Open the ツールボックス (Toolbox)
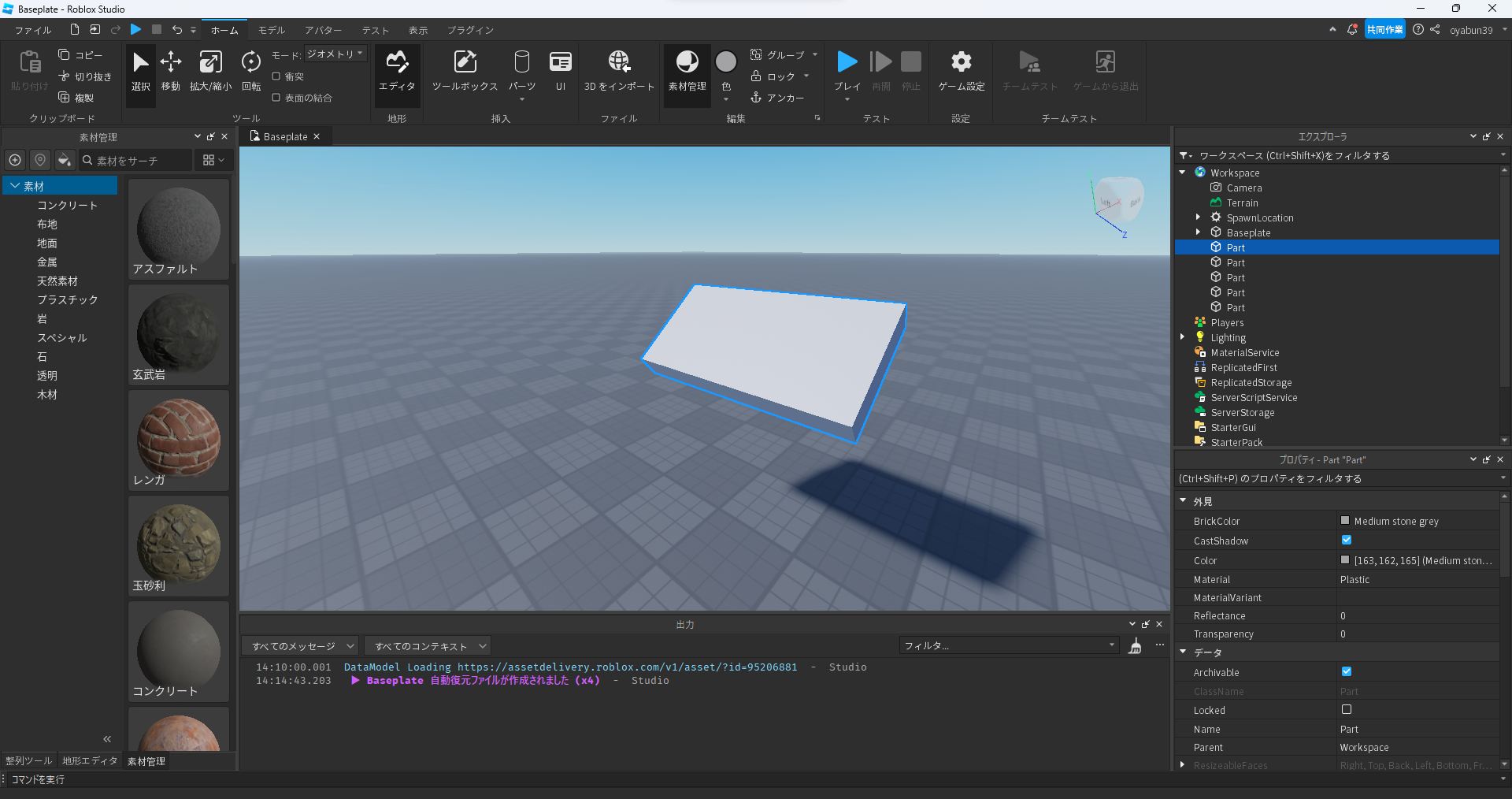The width and height of the screenshot is (1512, 799). [465, 71]
